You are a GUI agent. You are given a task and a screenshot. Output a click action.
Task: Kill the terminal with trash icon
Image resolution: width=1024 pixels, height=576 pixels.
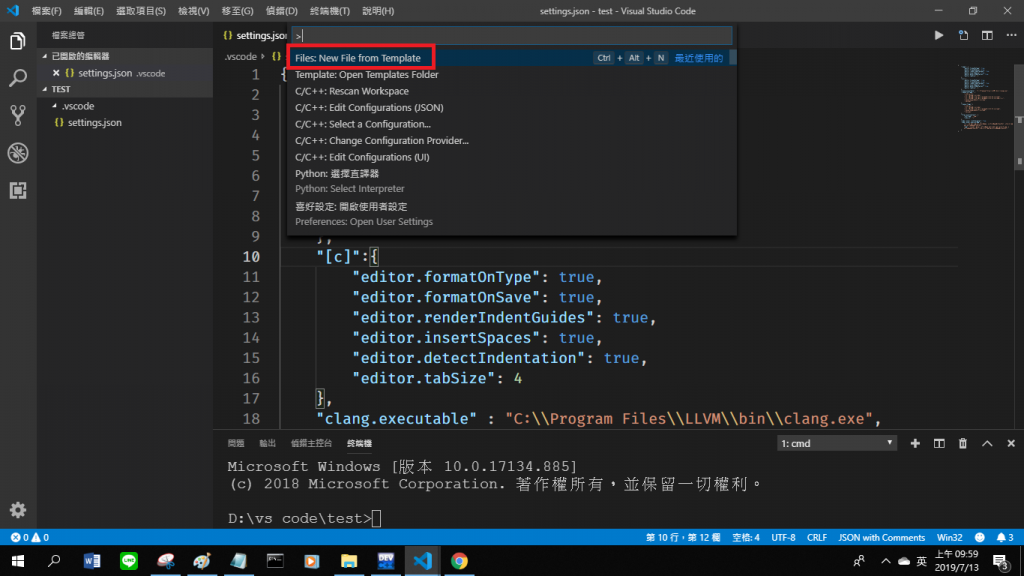point(963,443)
